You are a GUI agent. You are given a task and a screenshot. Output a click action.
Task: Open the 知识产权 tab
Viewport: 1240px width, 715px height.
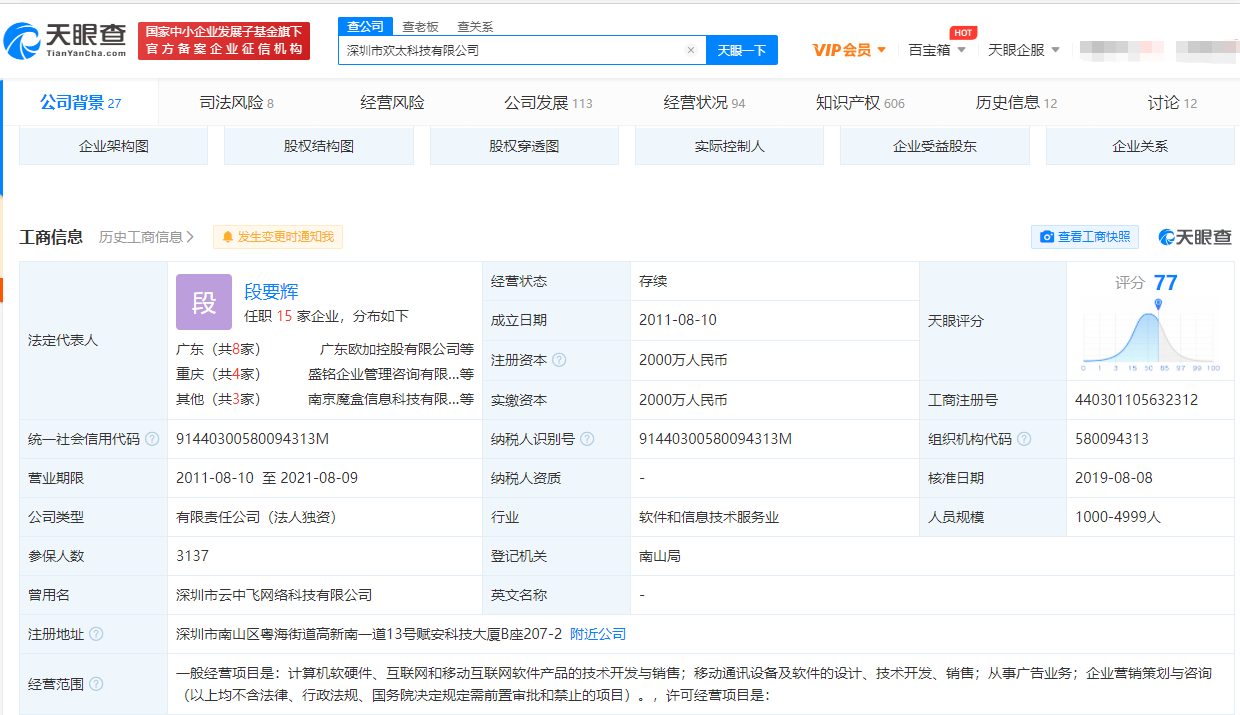coord(859,103)
